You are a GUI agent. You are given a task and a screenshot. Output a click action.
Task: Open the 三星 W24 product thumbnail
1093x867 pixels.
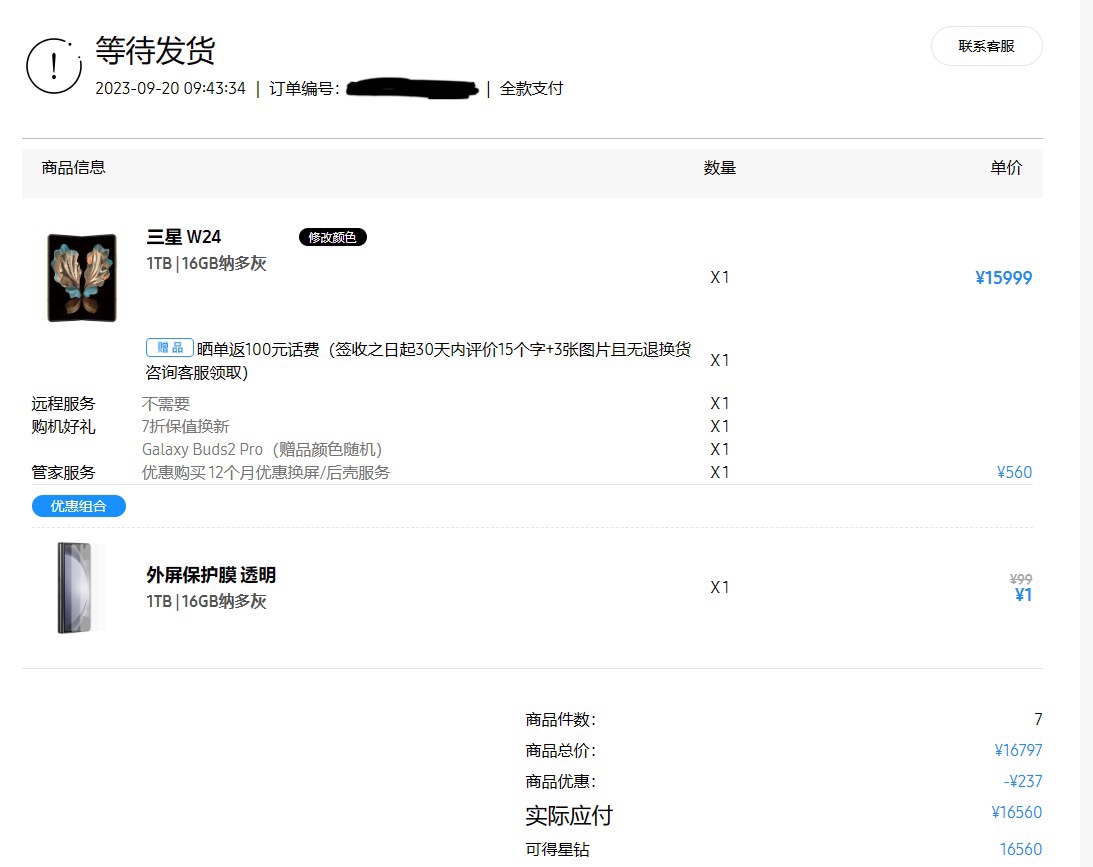pyautogui.click(x=82, y=277)
